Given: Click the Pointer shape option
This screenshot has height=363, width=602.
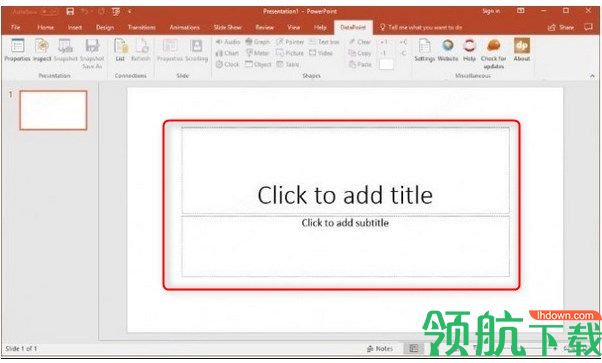Looking at the screenshot, I should (290, 41).
